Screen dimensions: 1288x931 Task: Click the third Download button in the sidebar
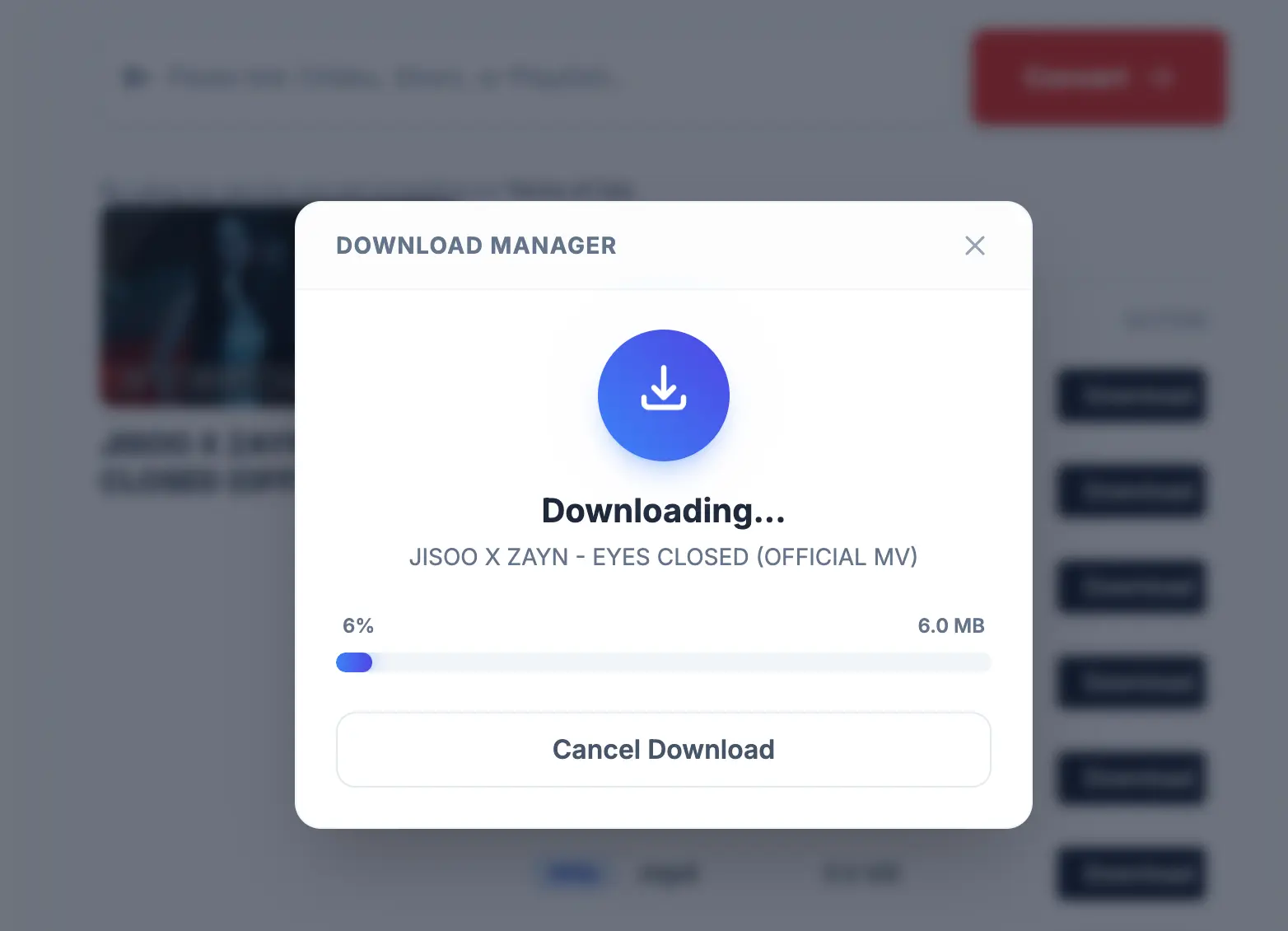(1132, 587)
